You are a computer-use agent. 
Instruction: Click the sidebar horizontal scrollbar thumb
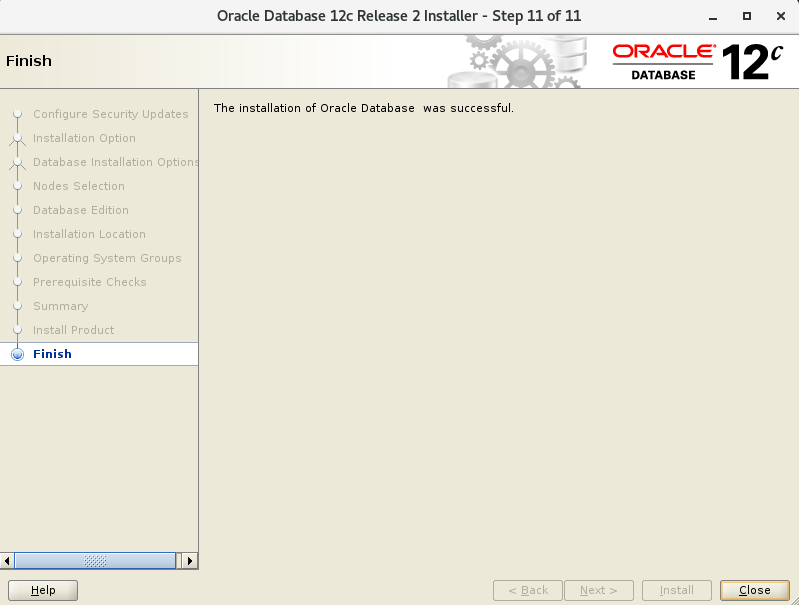pos(95,561)
